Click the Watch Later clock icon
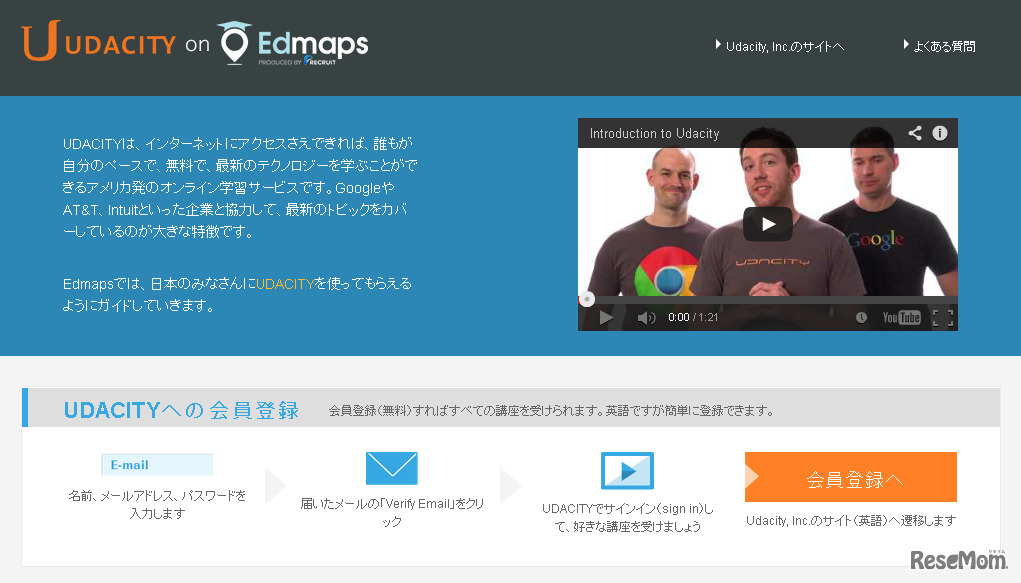 861,317
